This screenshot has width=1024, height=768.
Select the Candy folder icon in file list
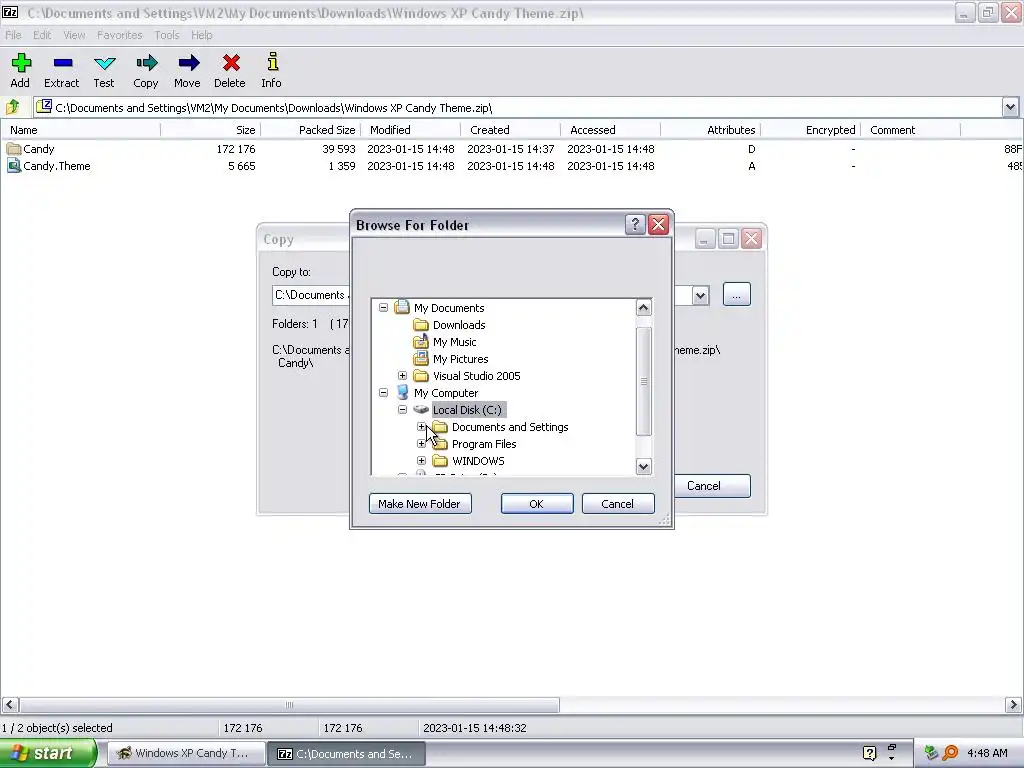pos(14,149)
